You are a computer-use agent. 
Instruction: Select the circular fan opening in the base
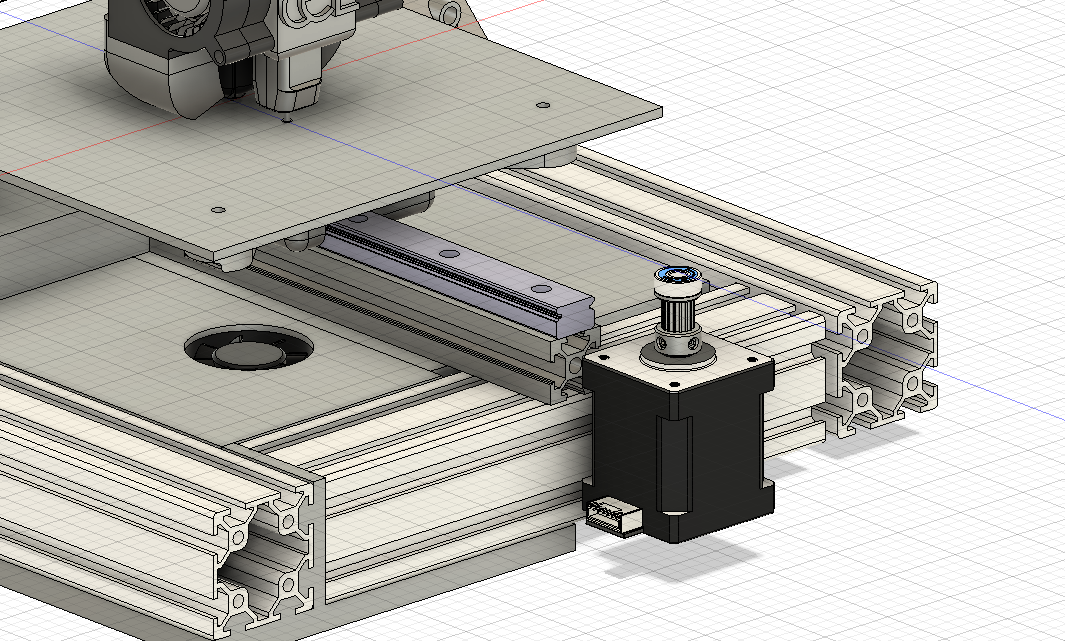[248, 349]
